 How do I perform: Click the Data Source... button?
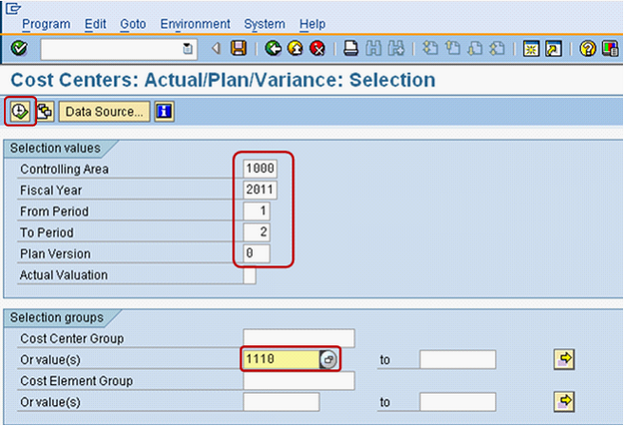(x=104, y=111)
